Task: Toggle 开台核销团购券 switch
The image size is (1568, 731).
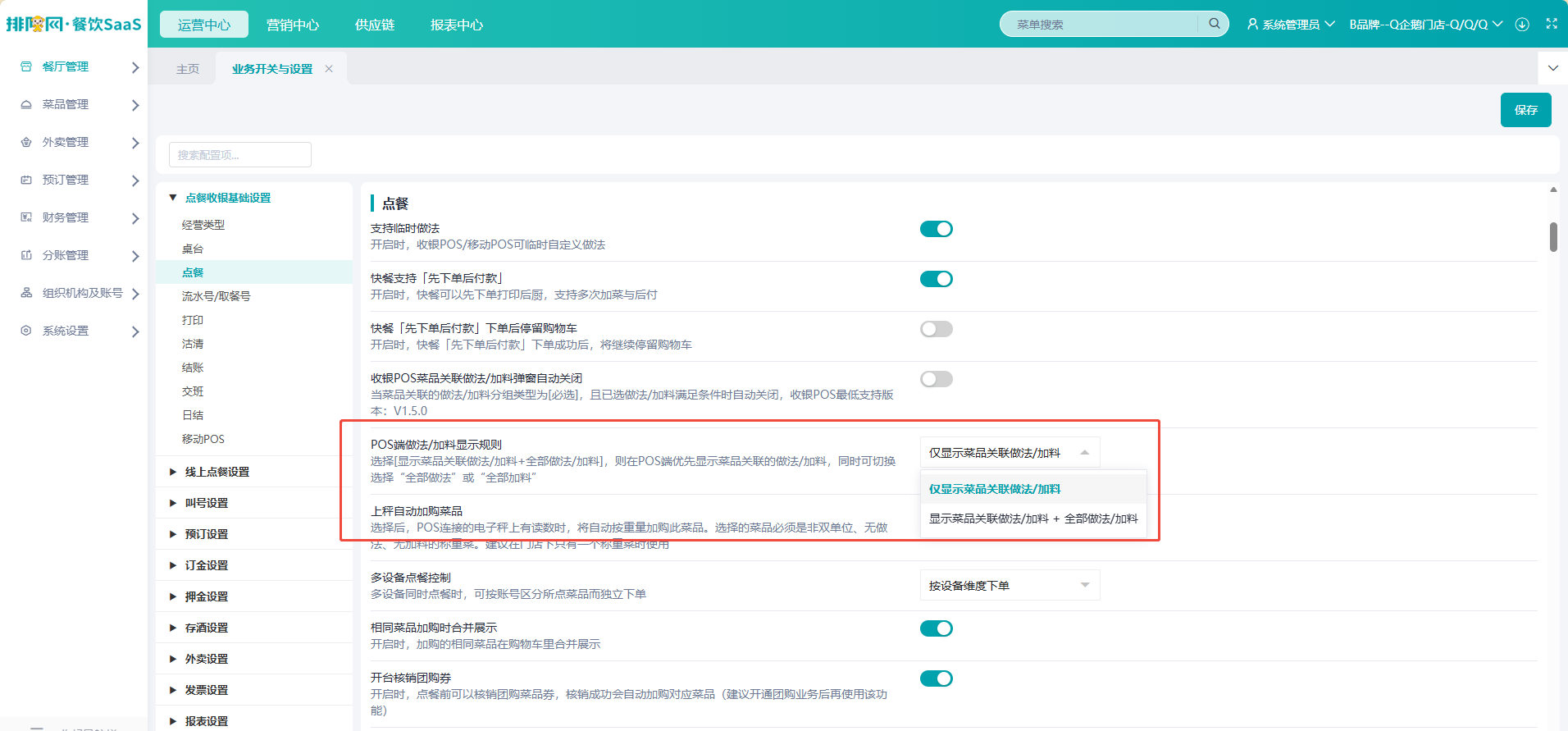Action: point(937,678)
